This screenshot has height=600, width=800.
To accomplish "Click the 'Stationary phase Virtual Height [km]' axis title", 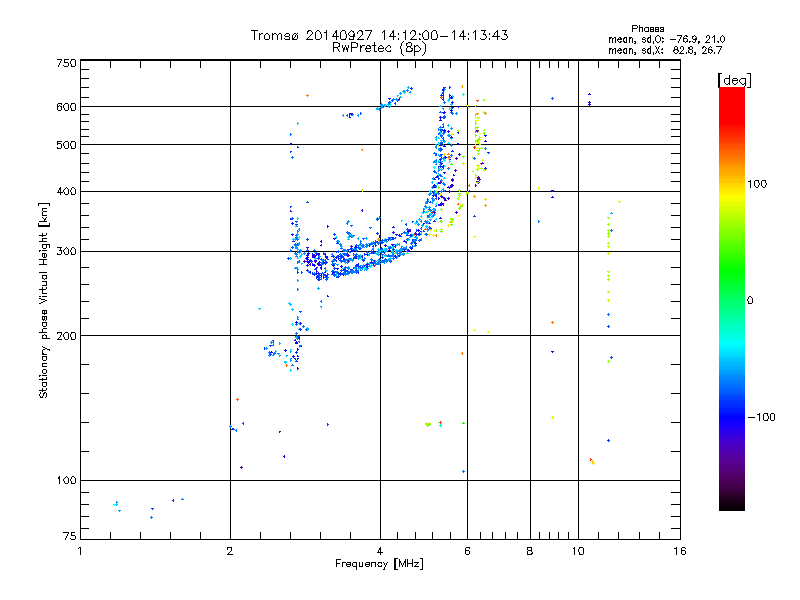I will pos(44,300).
